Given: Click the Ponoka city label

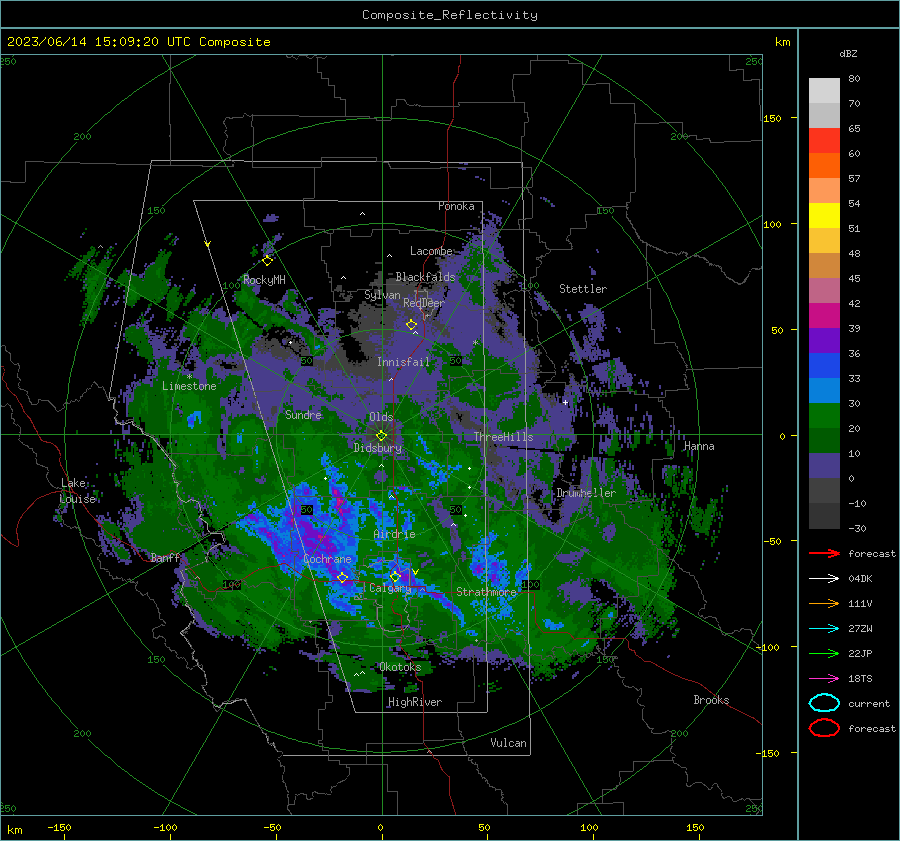Looking at the screenshot, I should (456, 206).
